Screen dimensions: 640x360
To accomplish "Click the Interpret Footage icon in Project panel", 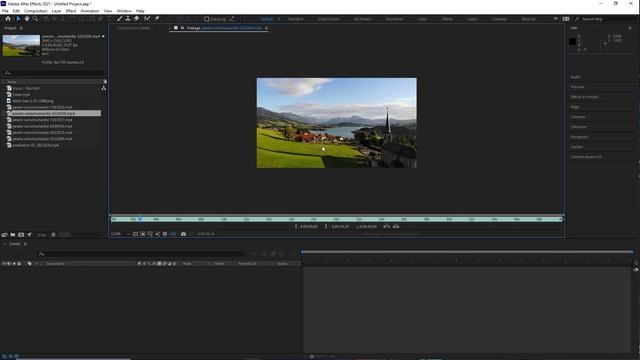I will pos(4,235).
